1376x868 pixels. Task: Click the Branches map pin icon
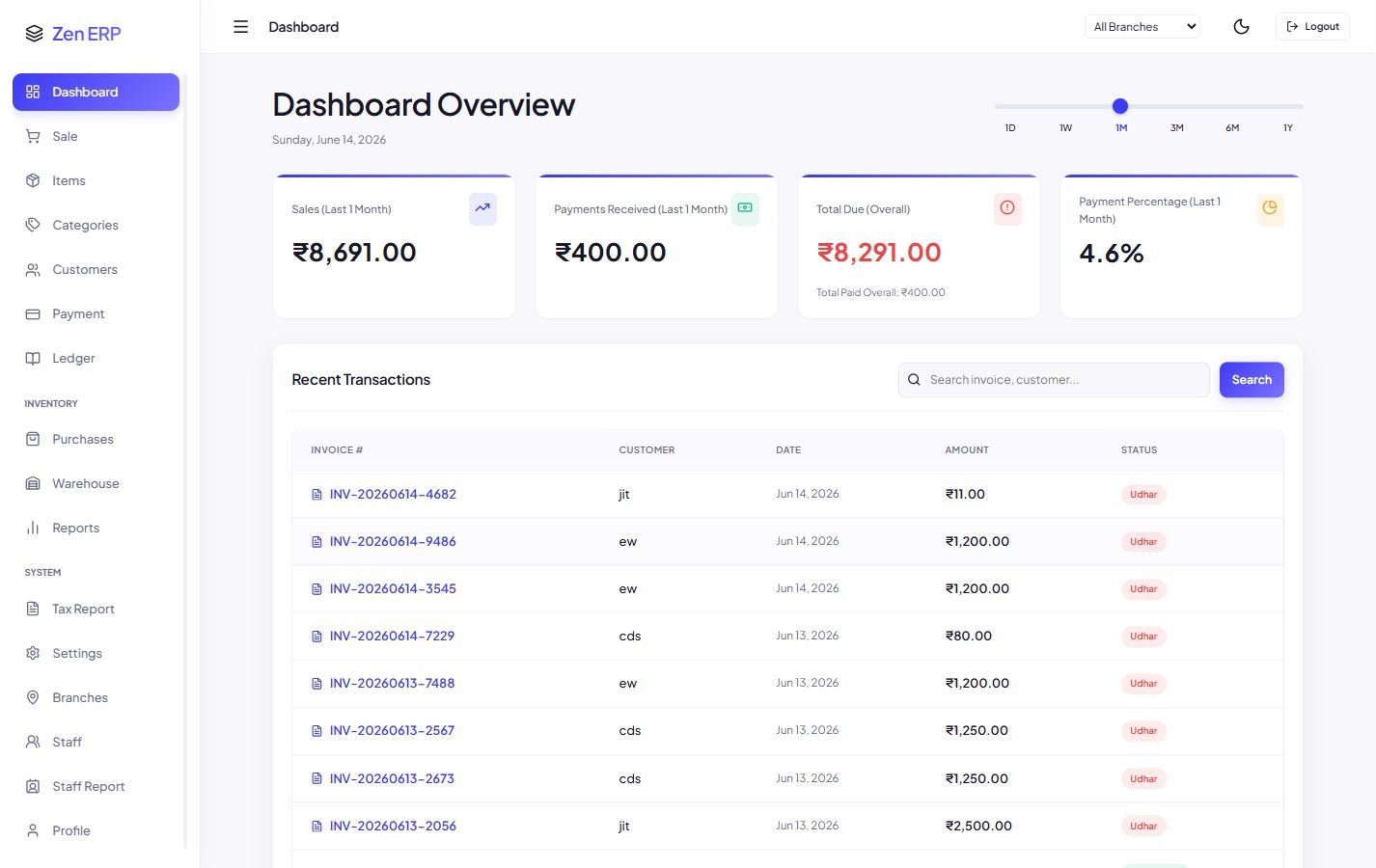point(33,697)
